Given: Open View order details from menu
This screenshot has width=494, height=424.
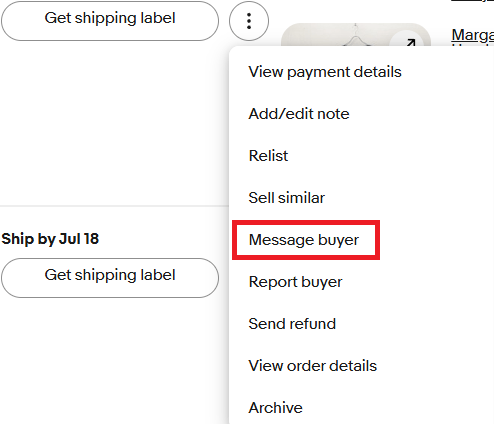Looking at the screenshot, I should click(x=313, y=366).
